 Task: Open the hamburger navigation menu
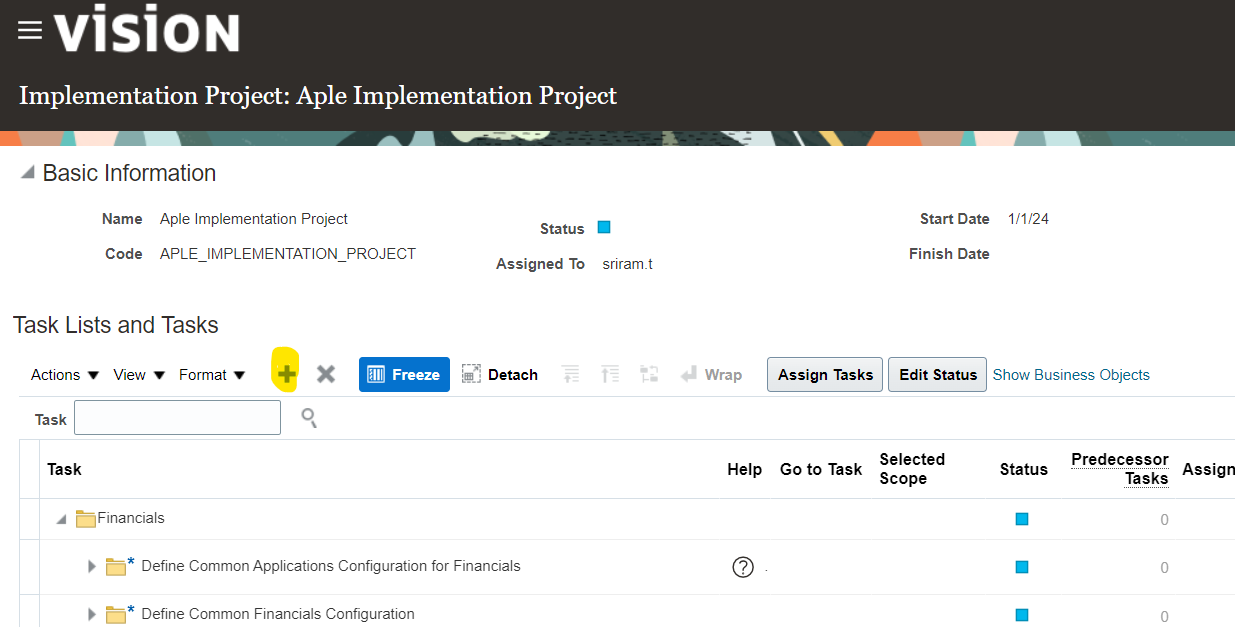30,30
